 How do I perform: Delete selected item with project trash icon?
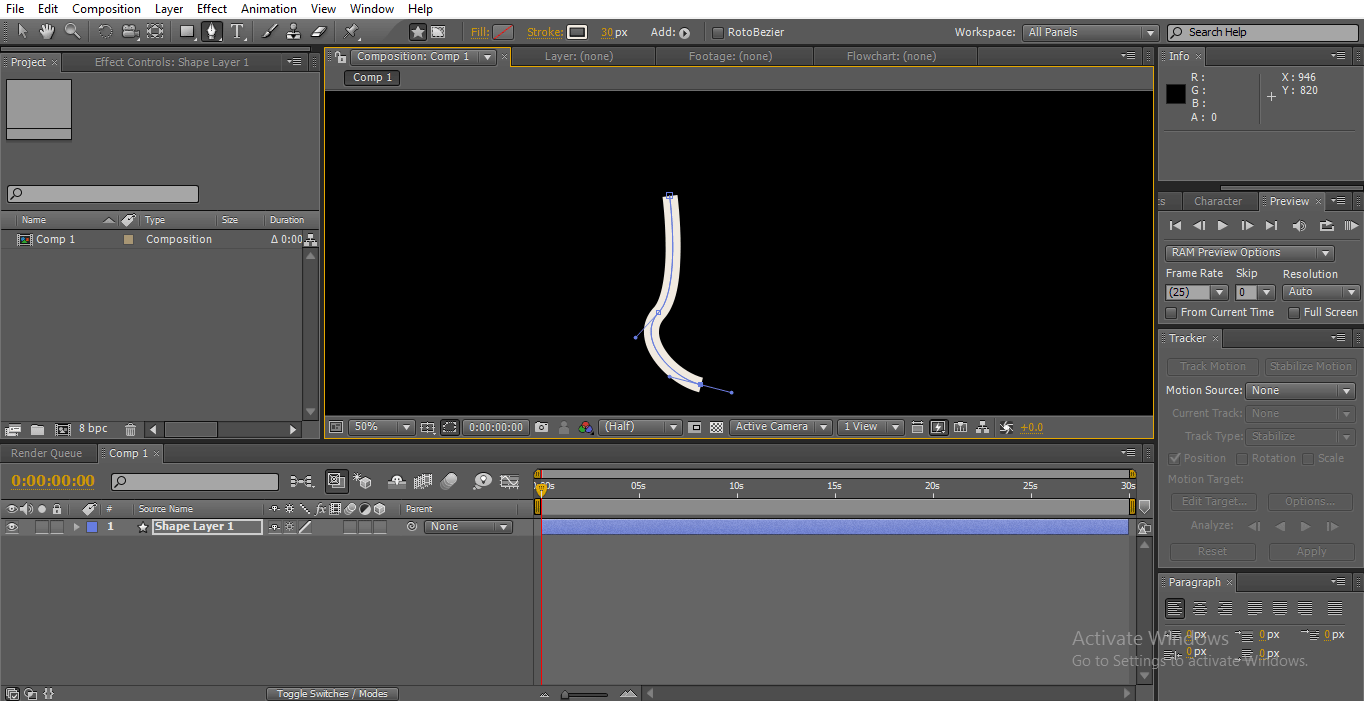130,429
